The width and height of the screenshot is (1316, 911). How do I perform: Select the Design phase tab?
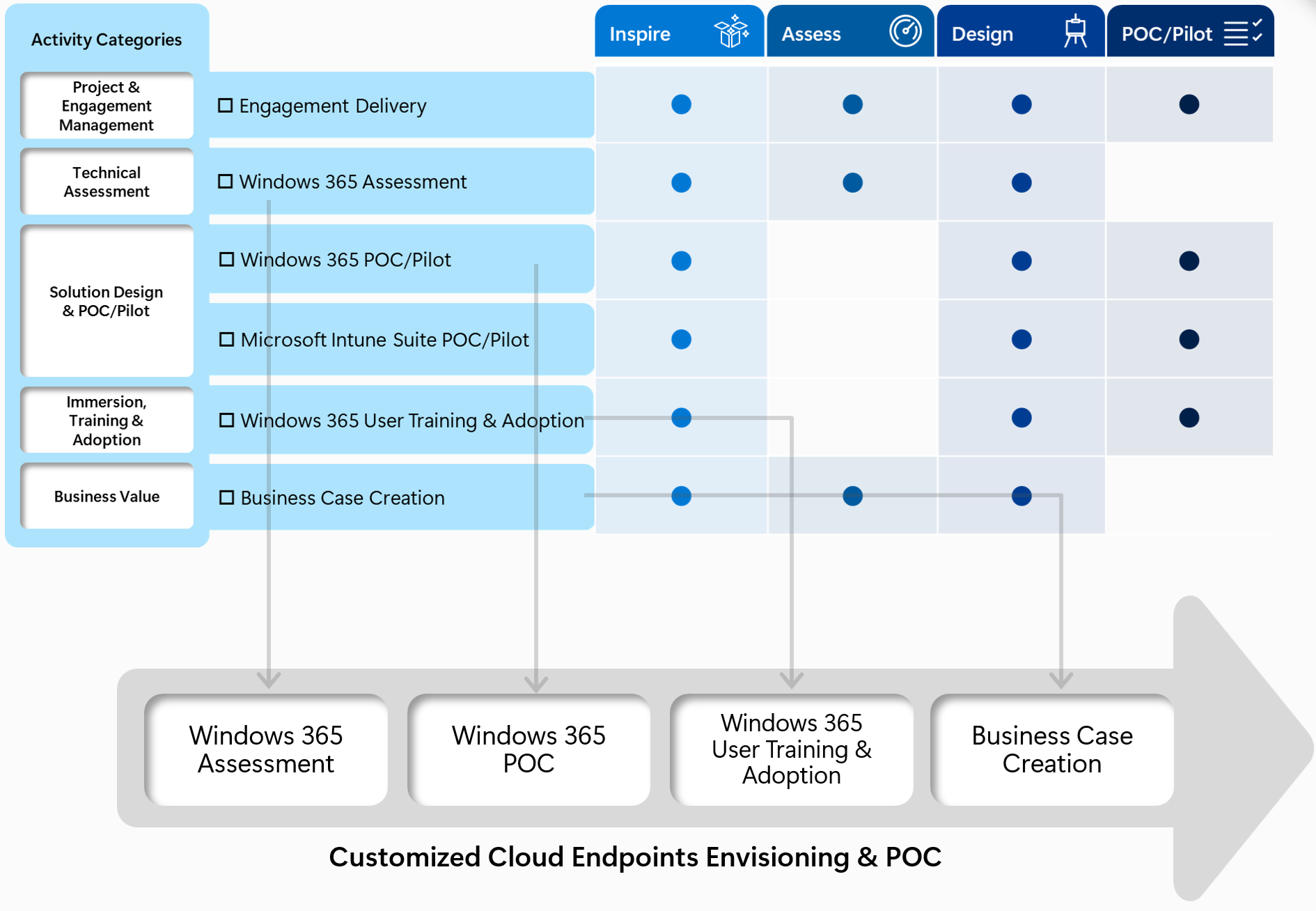[1021, 31]
